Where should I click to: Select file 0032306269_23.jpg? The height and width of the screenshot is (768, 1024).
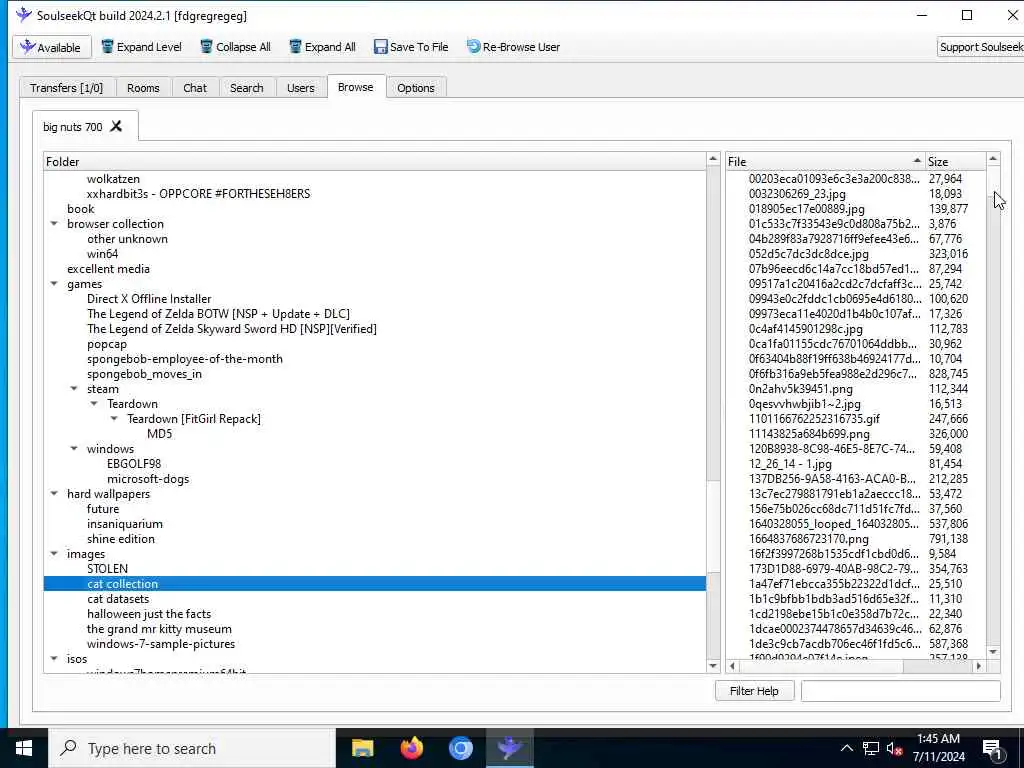coord(797,194)
